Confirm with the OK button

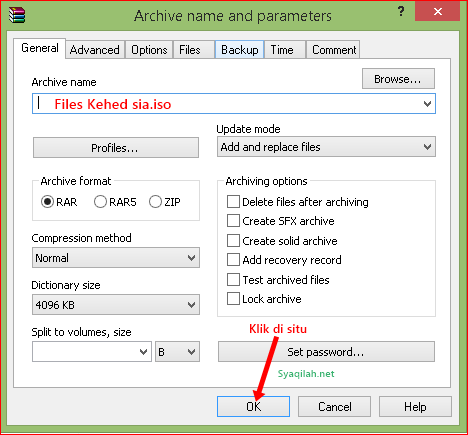tap(253, 407)
